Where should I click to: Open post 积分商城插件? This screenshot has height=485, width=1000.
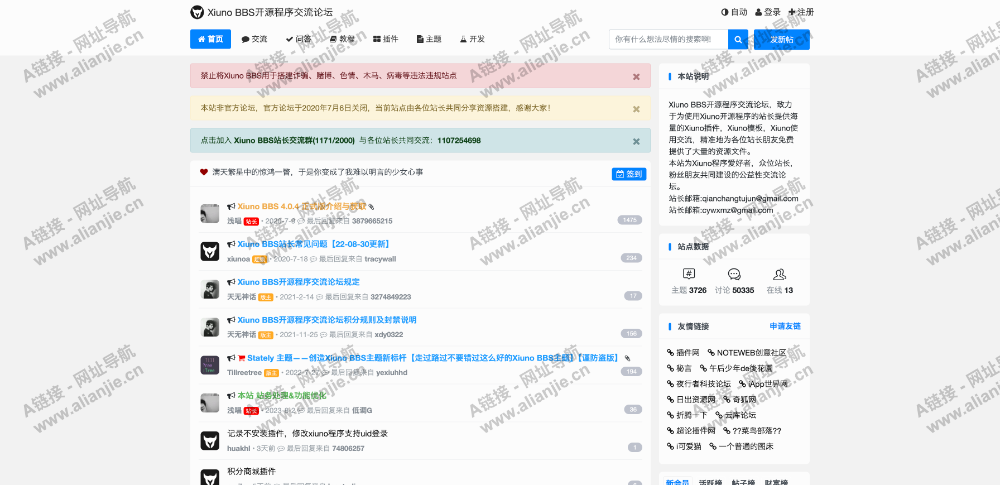[x=251, y=472]
